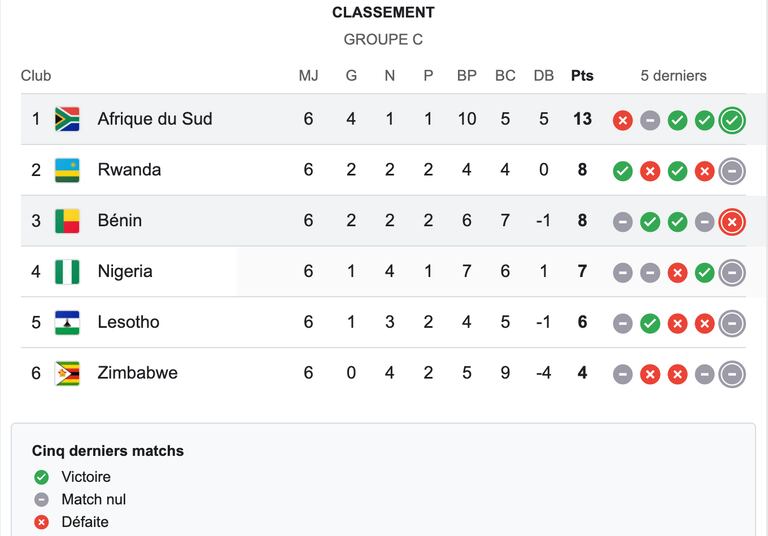Click the Bénin flag icon
This screenshot has width=768, height=536.
pyautogui.click(x=67, y=221)
